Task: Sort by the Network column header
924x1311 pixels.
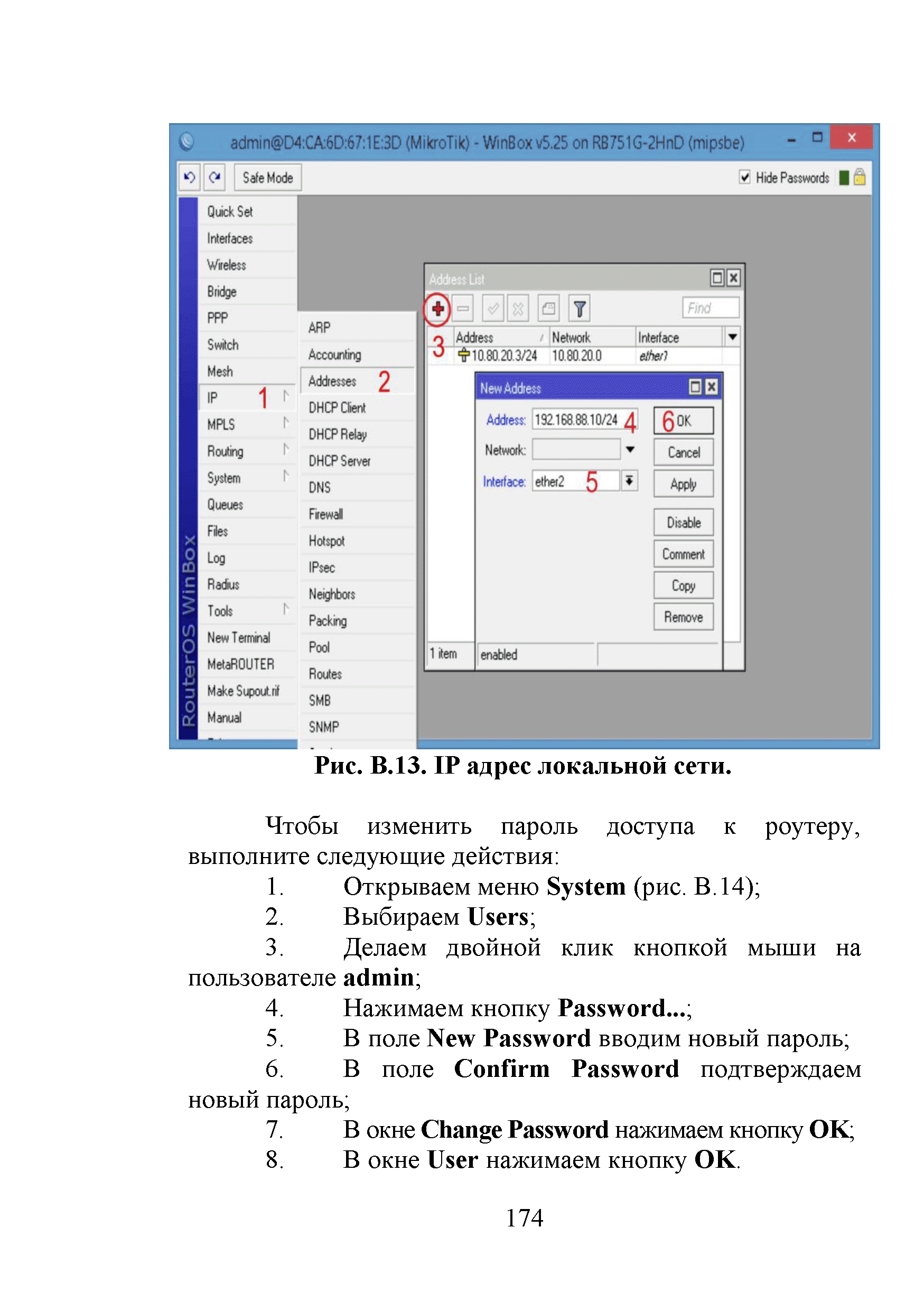Action: click(592, 338)
